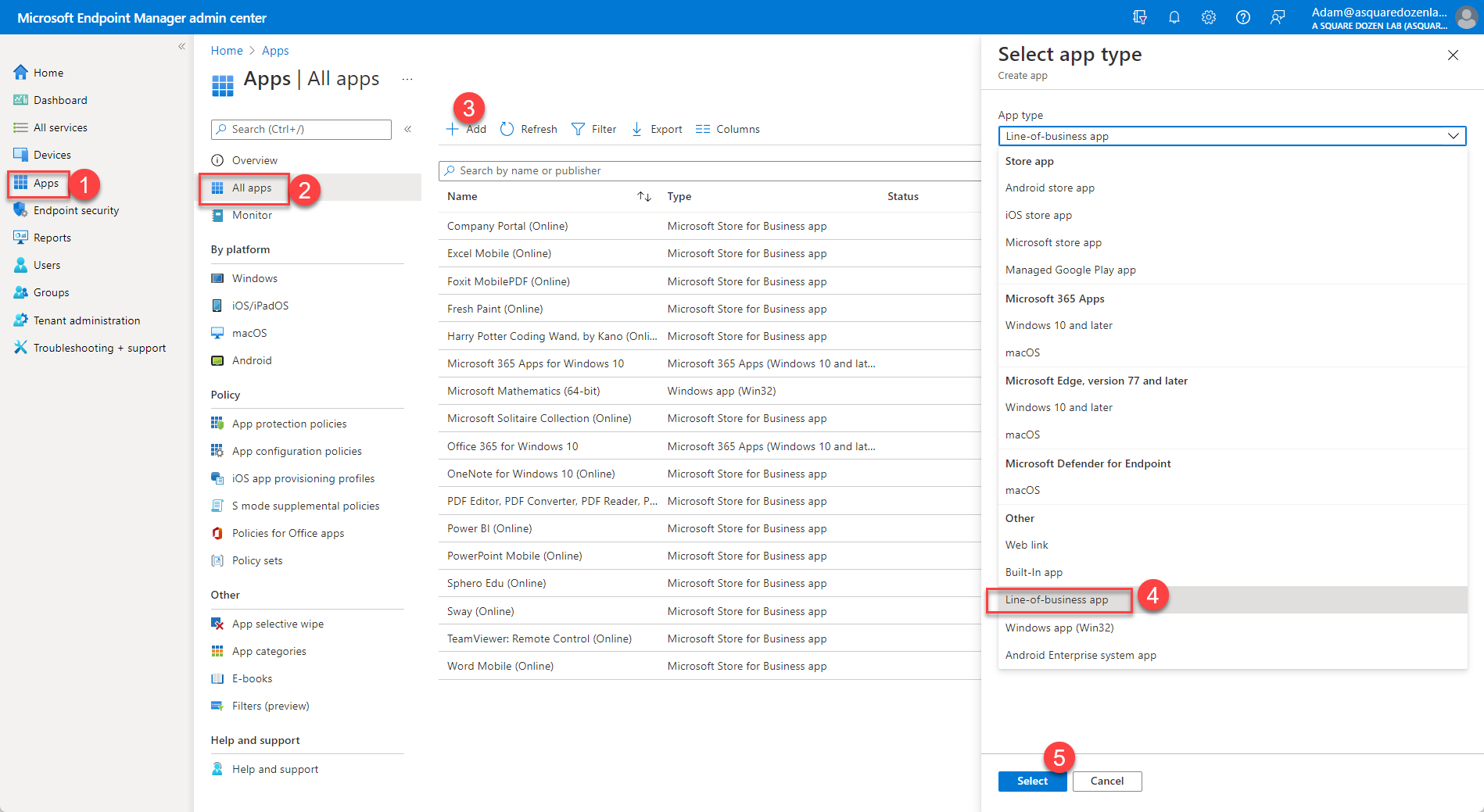Viewport: 1484px width, 812px height.
Task: Click the App categories icon
Action: tap(217, 651)
